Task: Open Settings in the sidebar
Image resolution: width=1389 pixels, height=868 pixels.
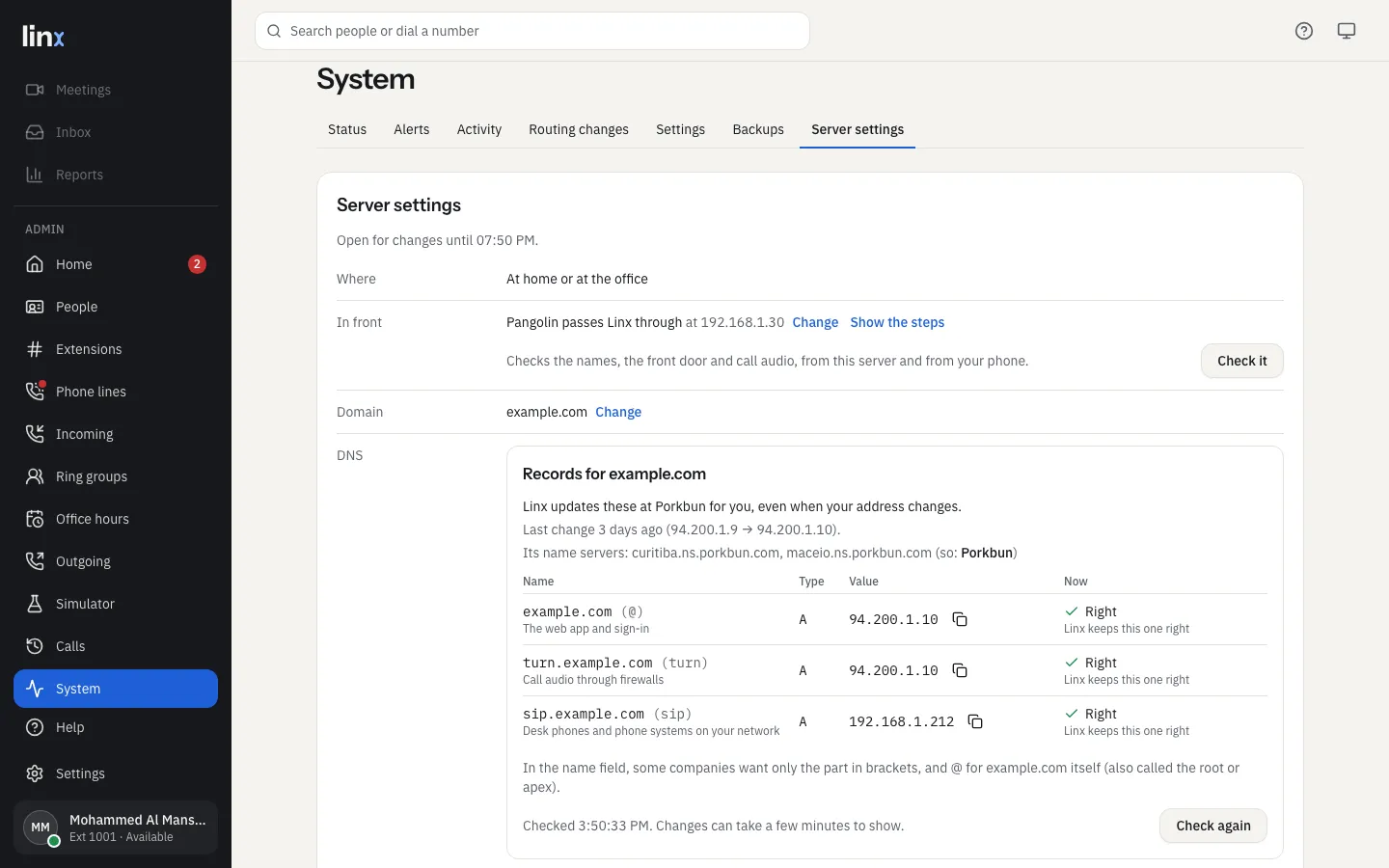Action: point(116,773)
